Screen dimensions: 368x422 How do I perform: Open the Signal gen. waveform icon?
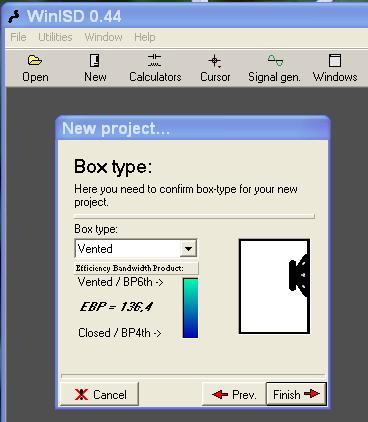(x=275, y=61)
